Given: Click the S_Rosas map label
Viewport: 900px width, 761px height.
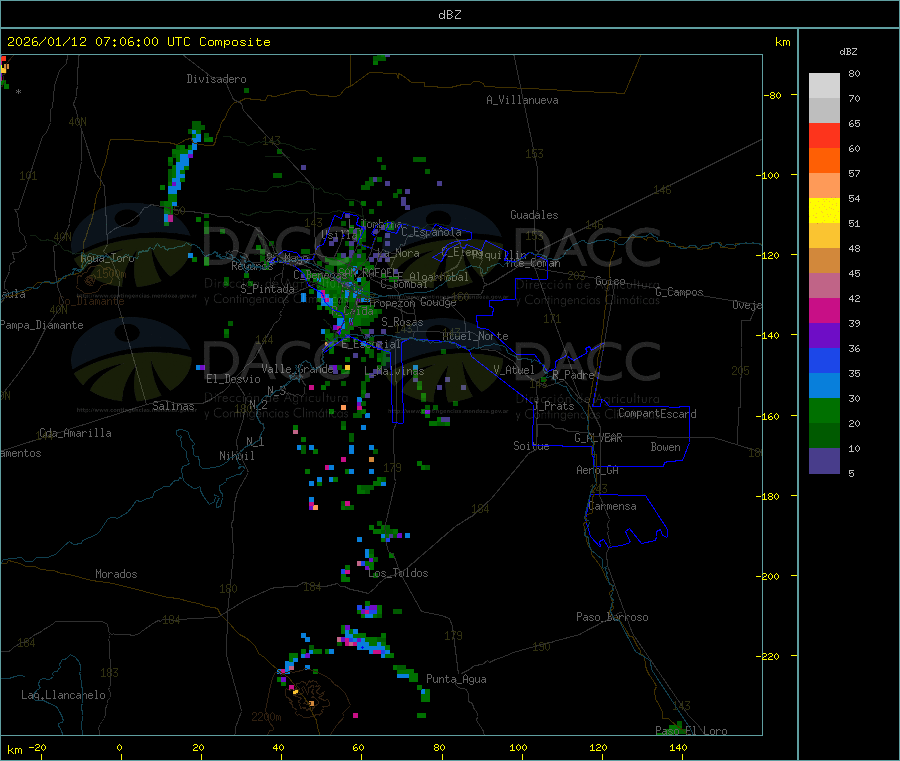Looking at the screenshot, I should click(x=402, y=322).
